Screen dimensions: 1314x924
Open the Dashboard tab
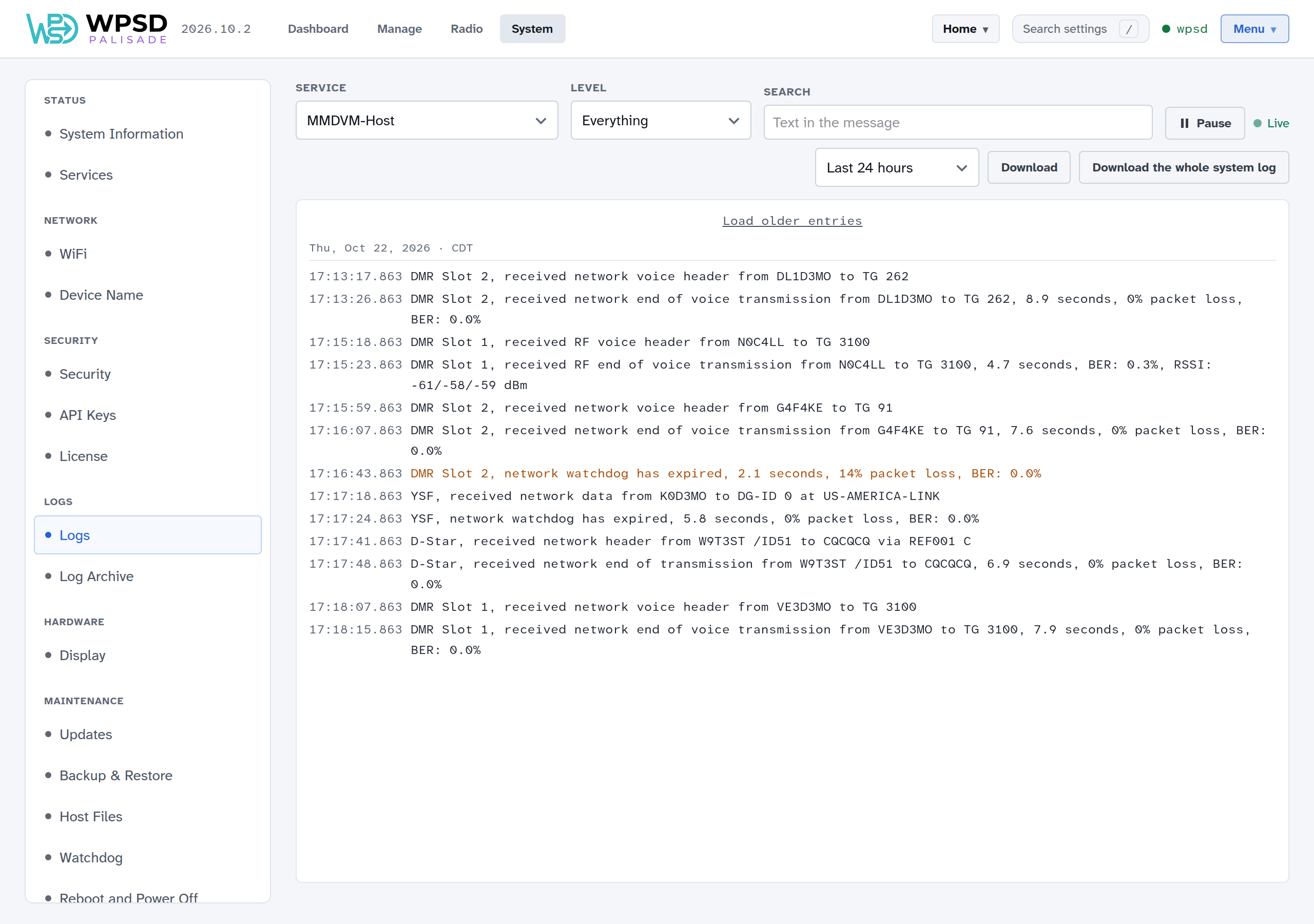pyautogui.click(x=318, y=29)
